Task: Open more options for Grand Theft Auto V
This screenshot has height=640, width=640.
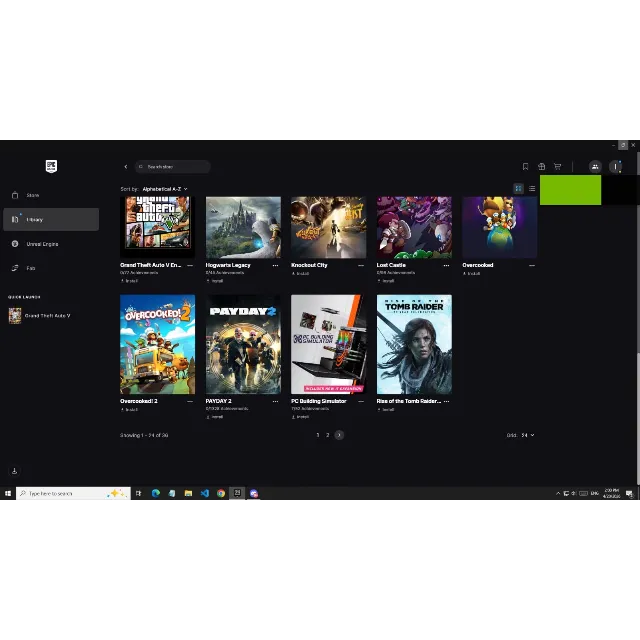Action: pyautogui.click(x=190, y=265)
